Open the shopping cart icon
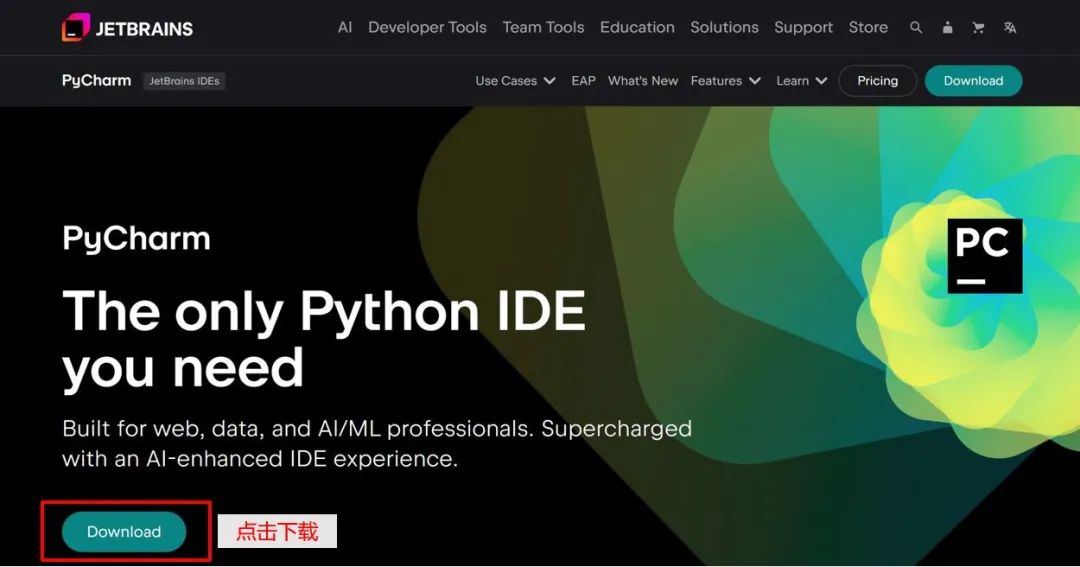This screenshot has width=1080, height=567. [978, 28]
